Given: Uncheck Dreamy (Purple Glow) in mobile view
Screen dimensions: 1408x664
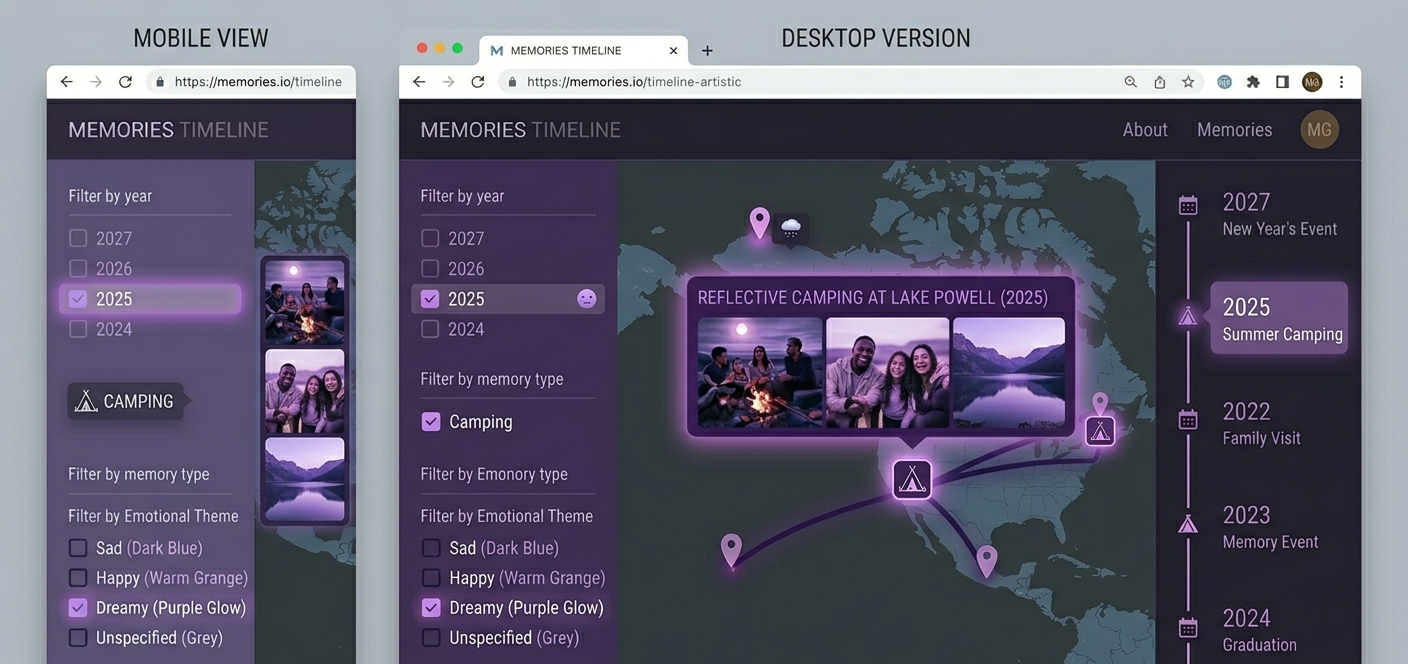Looking at the screenshot, I should point(78,607).
